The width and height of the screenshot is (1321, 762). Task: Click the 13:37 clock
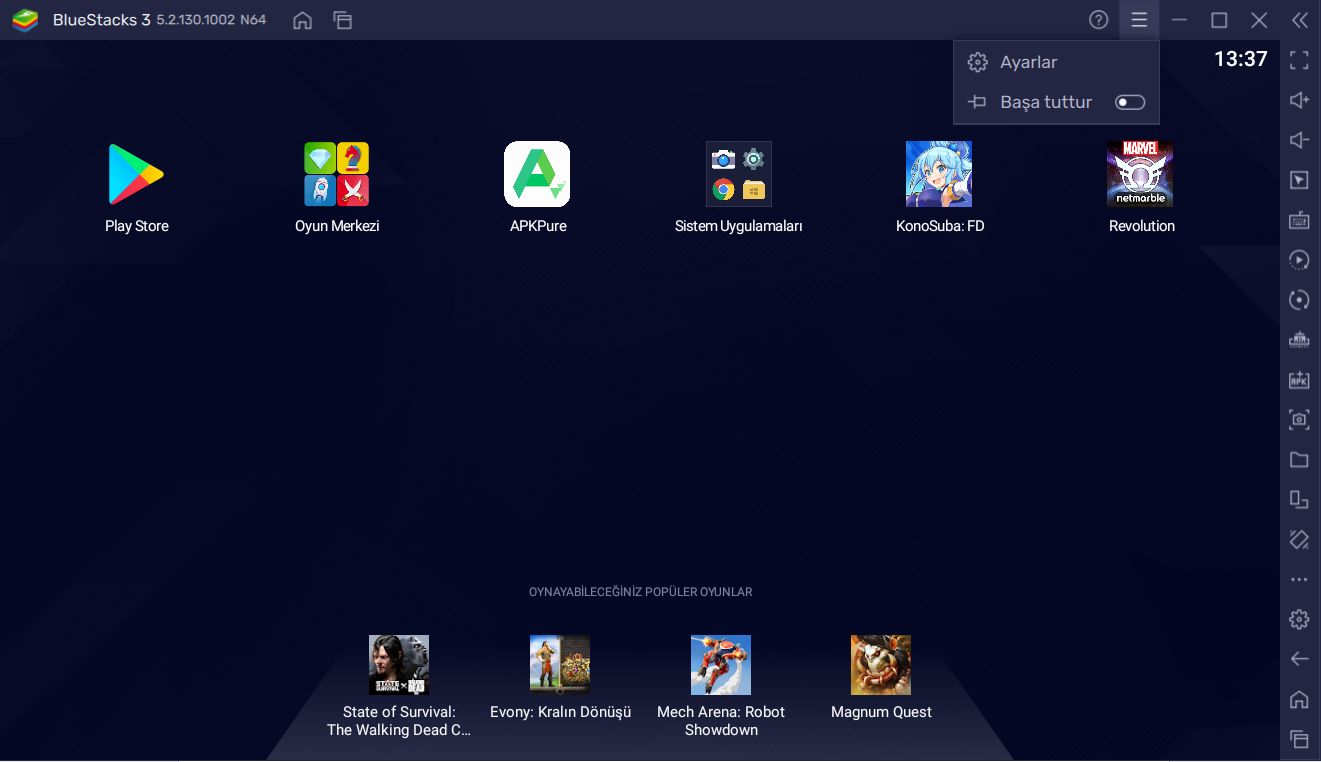pyautogui.click(x=1241, y=59)
